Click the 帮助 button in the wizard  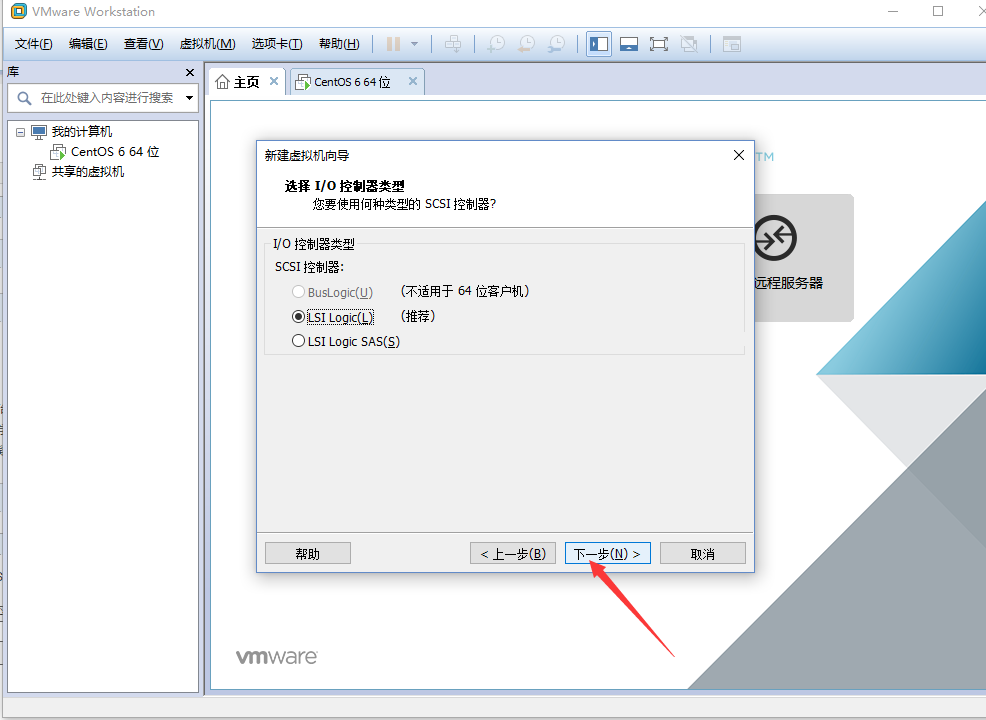(307, 553)
